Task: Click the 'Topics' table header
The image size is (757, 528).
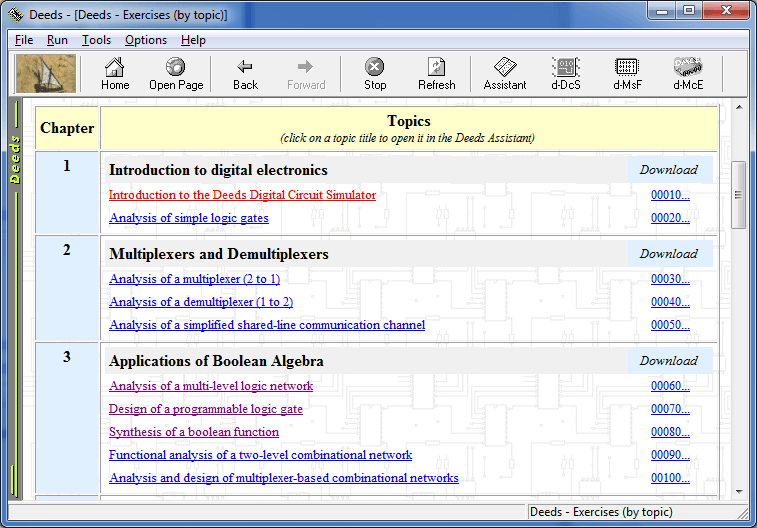Action: pos(408,121)
